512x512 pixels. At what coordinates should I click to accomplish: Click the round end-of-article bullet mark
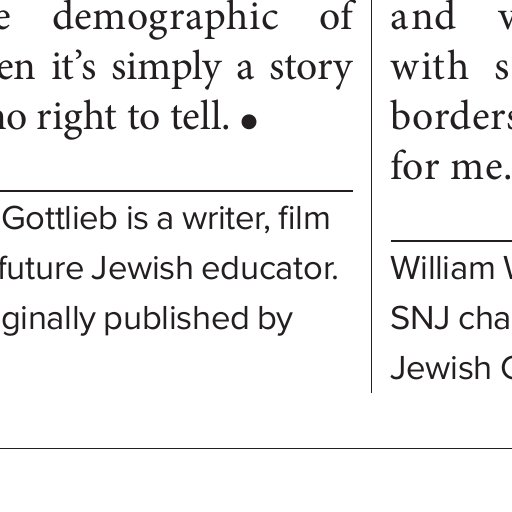249,122
